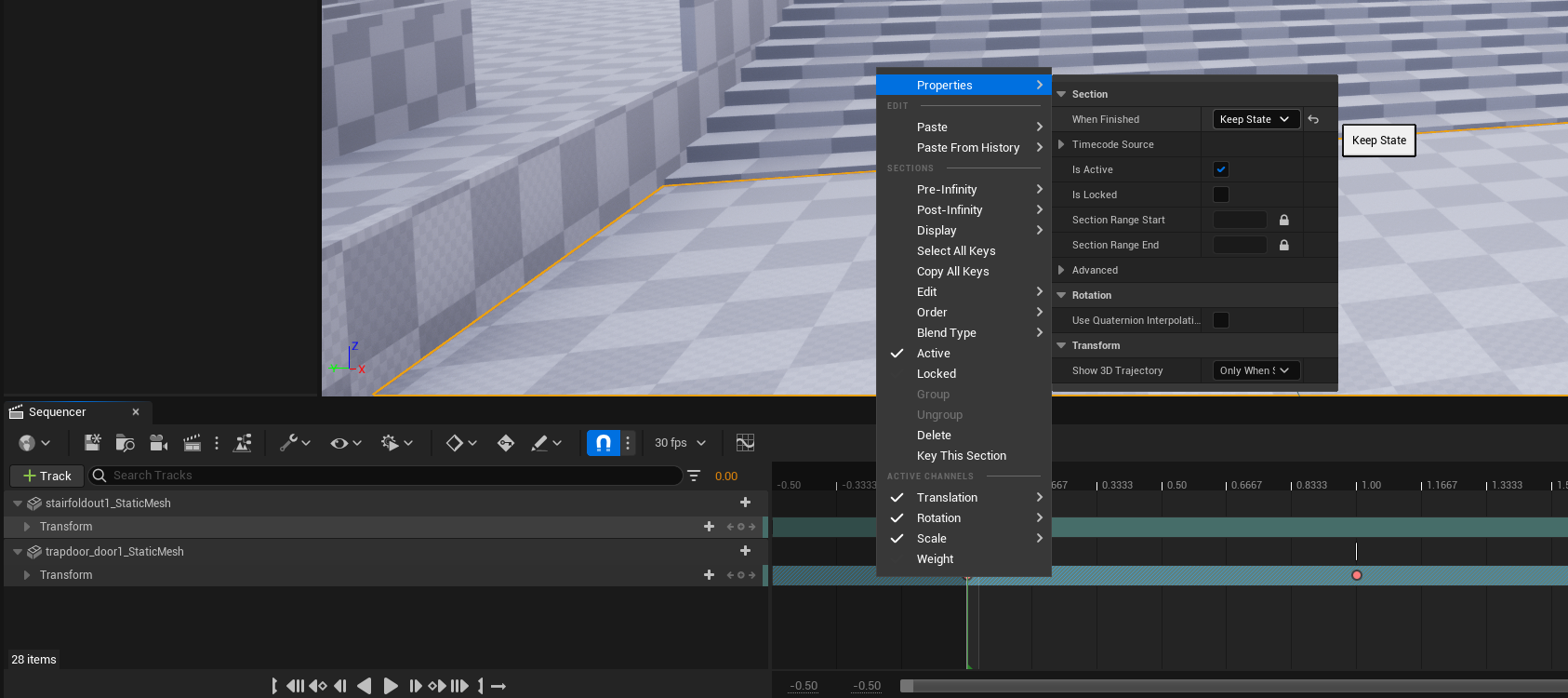The height and width of the screenshot is (698, 1568).
Task: Click the add Track button
Action: pos(47,476)
